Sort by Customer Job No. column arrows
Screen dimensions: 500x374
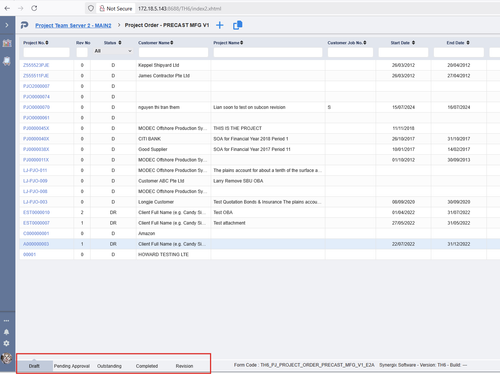point(365,43)
